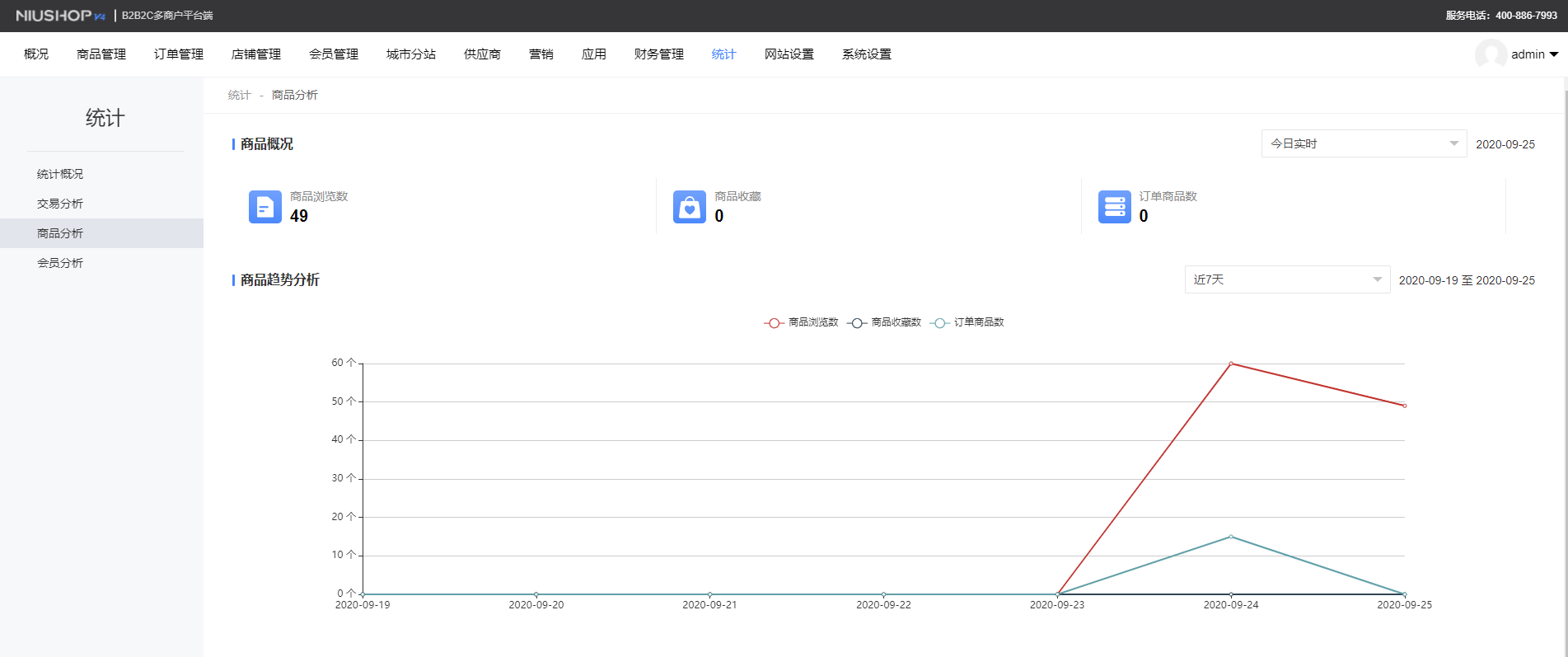Open 会员管理 menu
Screen dimensions: 1568x657
[334, 54]
